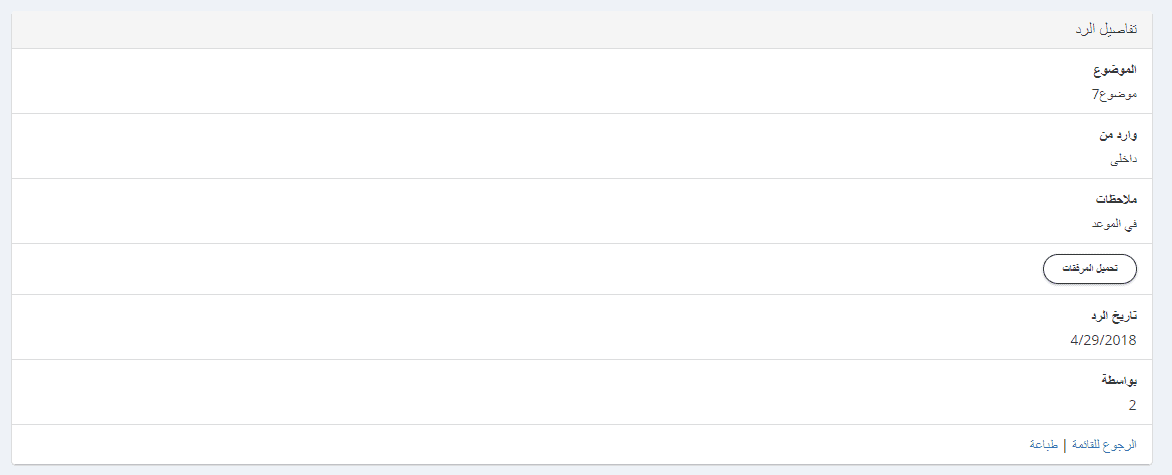Click the بواسطة field label
Image resolution: width=1172 pixels, height=475 pixels.
[1118, 382]
